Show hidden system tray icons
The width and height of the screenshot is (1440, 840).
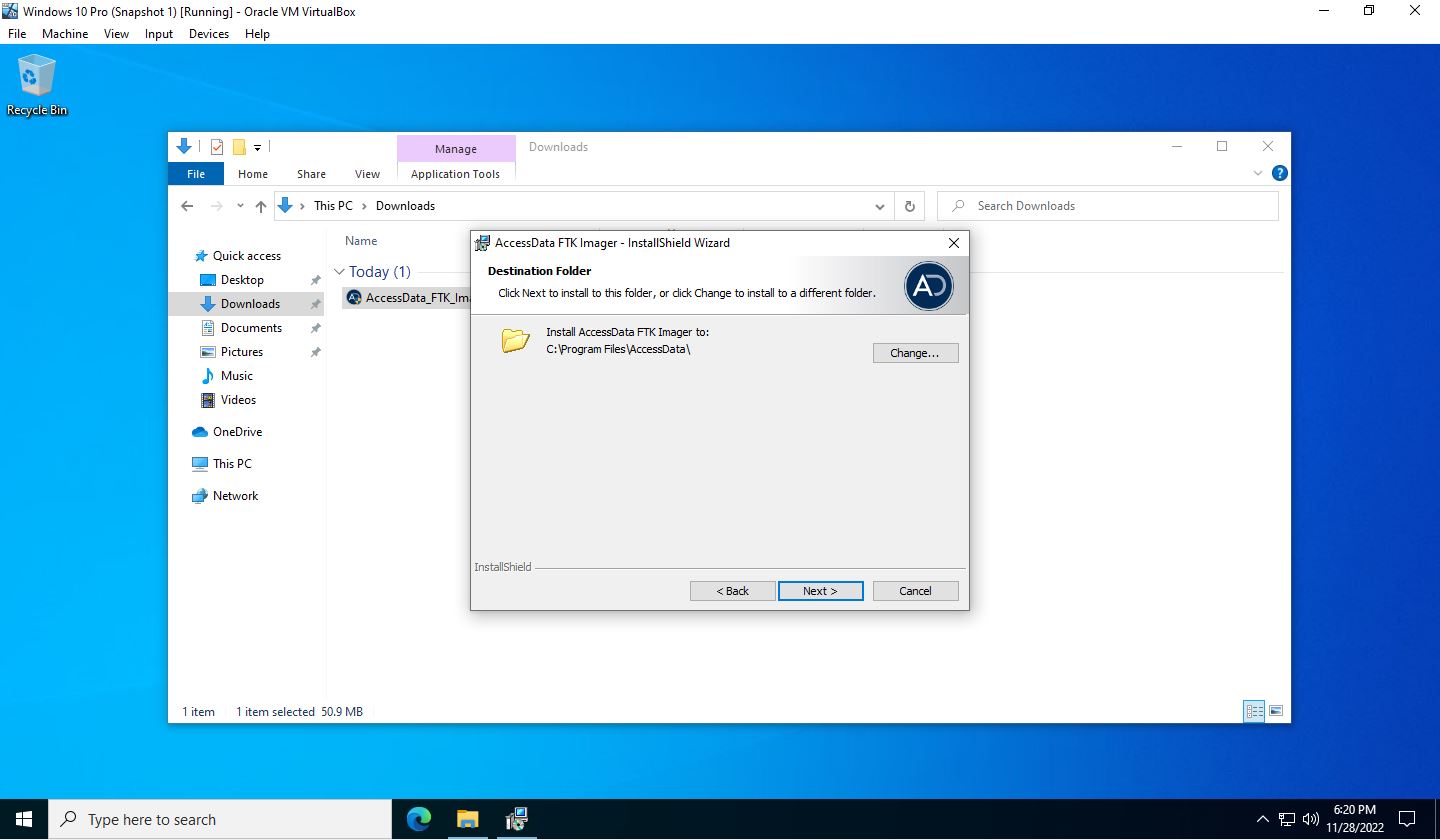[1262, 819]
